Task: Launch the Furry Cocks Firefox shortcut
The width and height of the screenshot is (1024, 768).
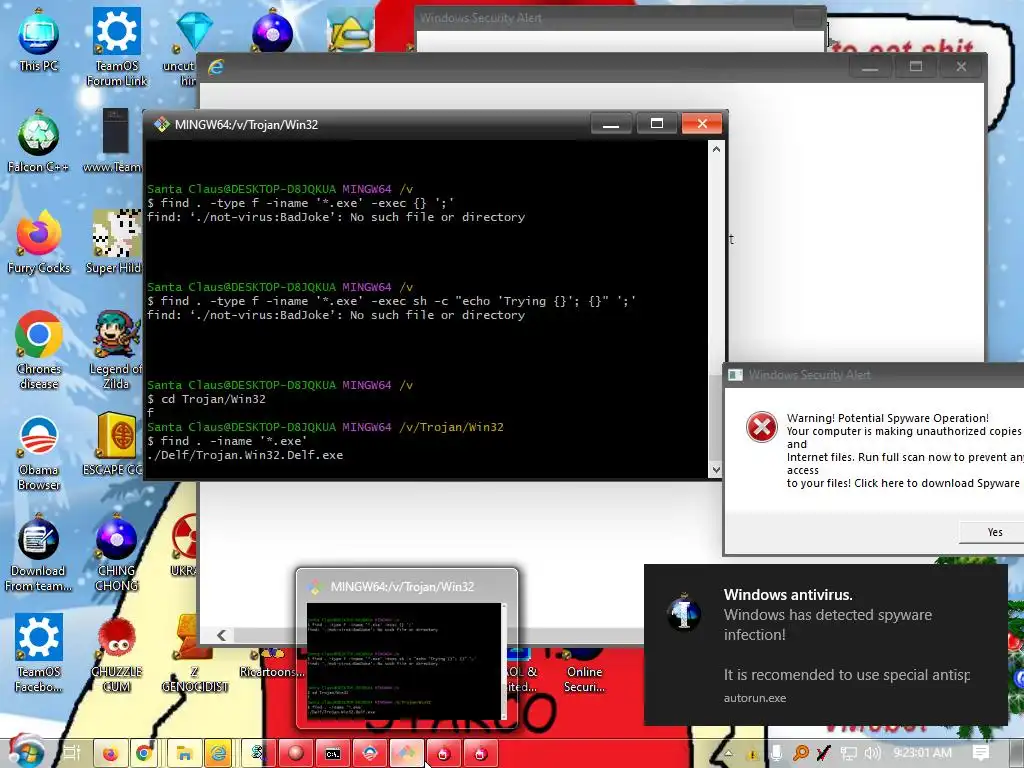Action: (x=39, y=242)
